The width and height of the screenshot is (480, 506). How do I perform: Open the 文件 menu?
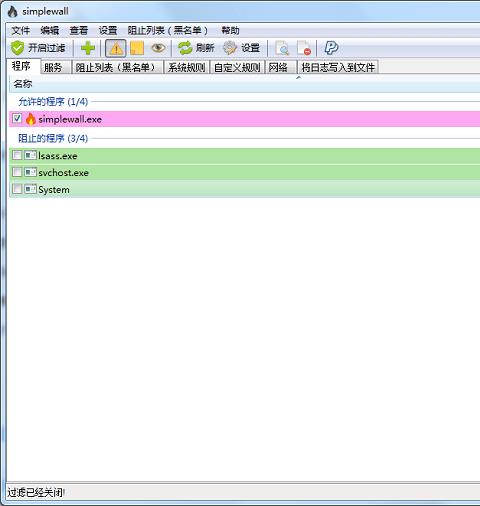[x=21, y=31]
